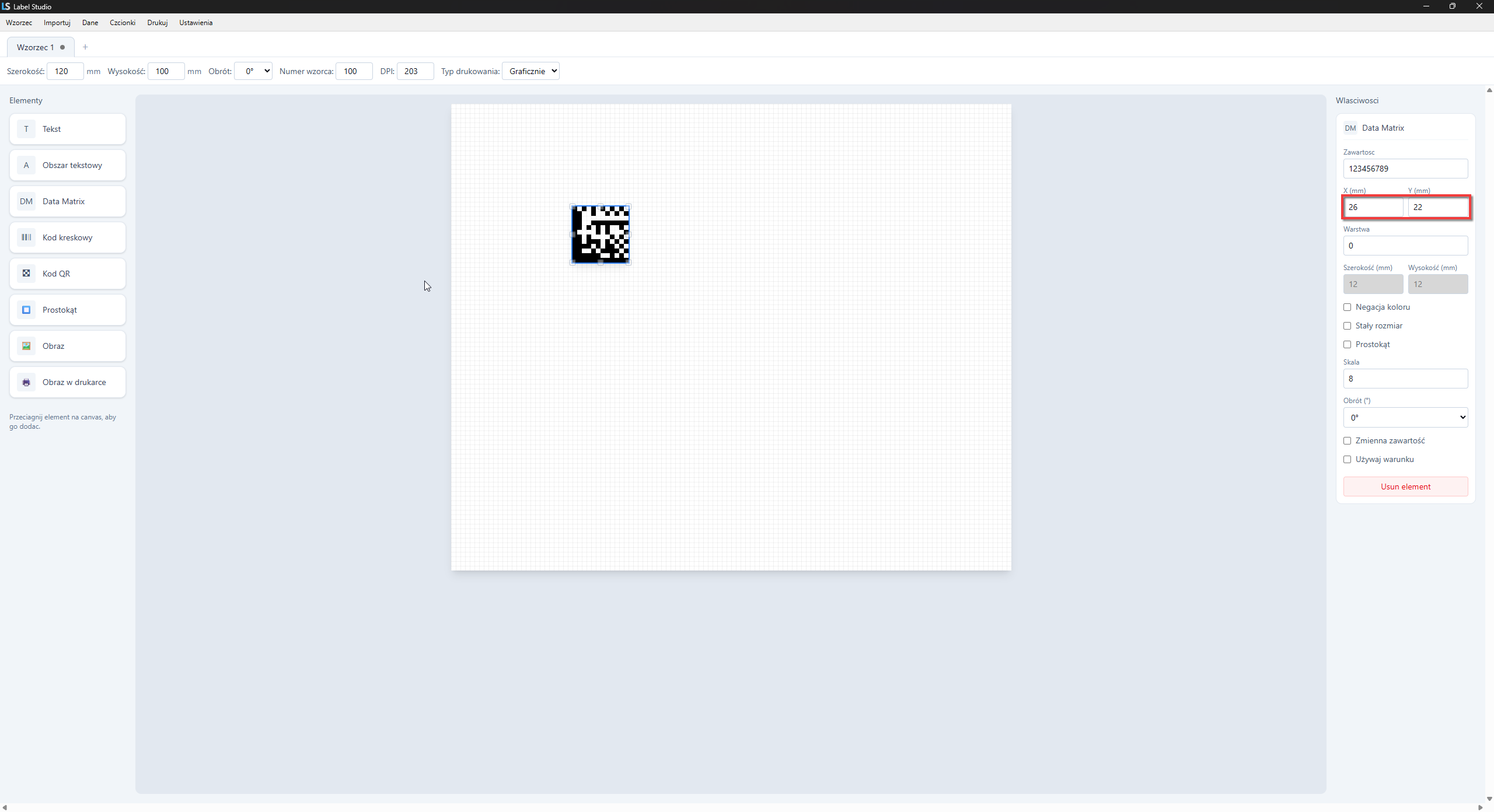Choose the Kod kreskowy barcode icon
Screen dimensions: 1494x812
[26, 237]
